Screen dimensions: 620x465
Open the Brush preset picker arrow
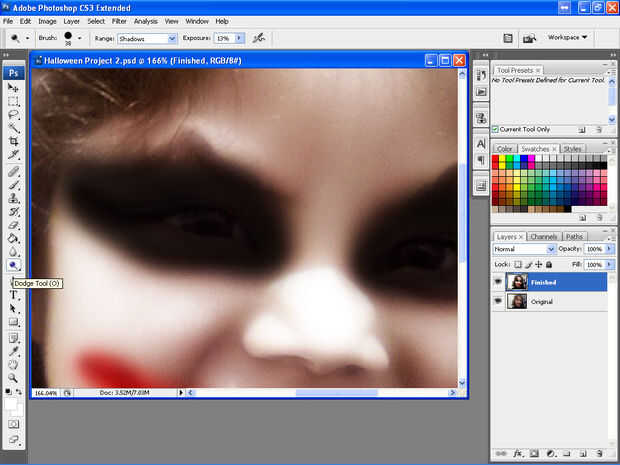coord(79,38)
